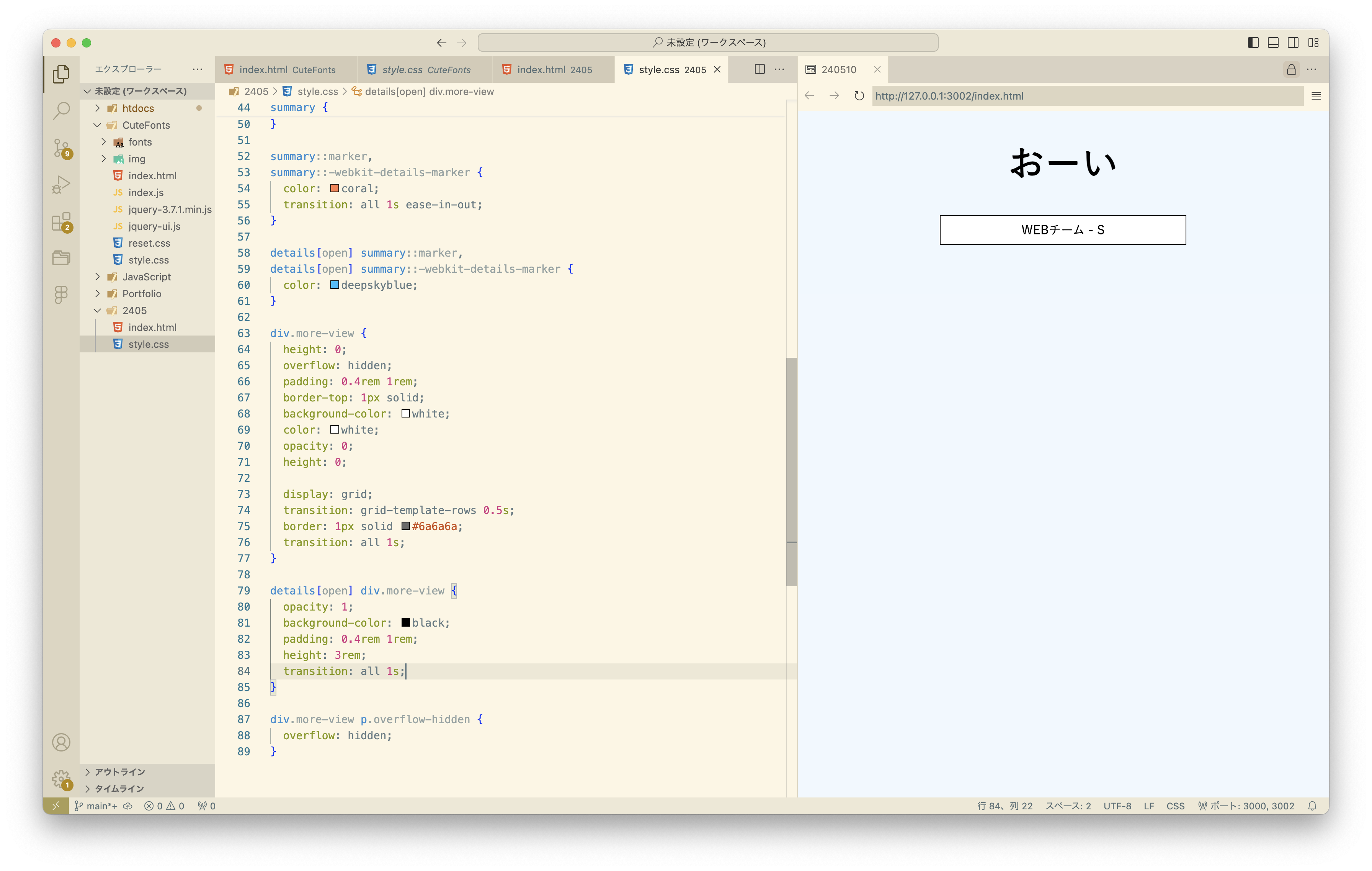Expand the htdocs folder
Image resolution: width=1372 pixels, height=871 pixels.
tap(147, 108)
